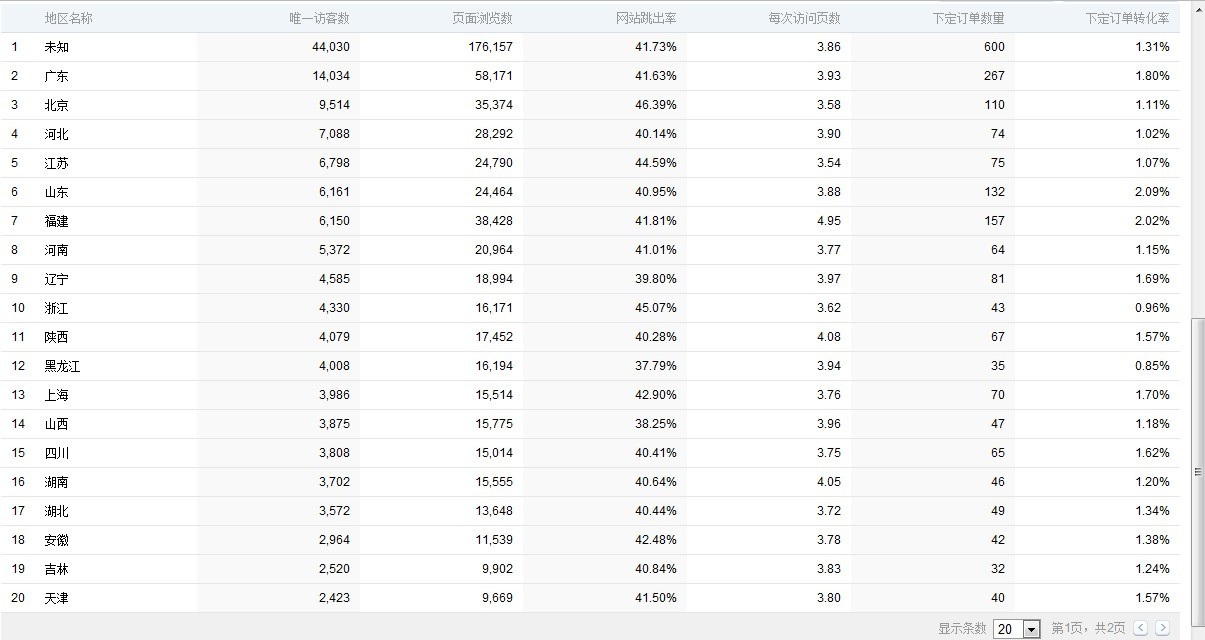Select the 北京 region row
Image resolution: width=1205 pixels, height=640 pixels.
point(591,105)
